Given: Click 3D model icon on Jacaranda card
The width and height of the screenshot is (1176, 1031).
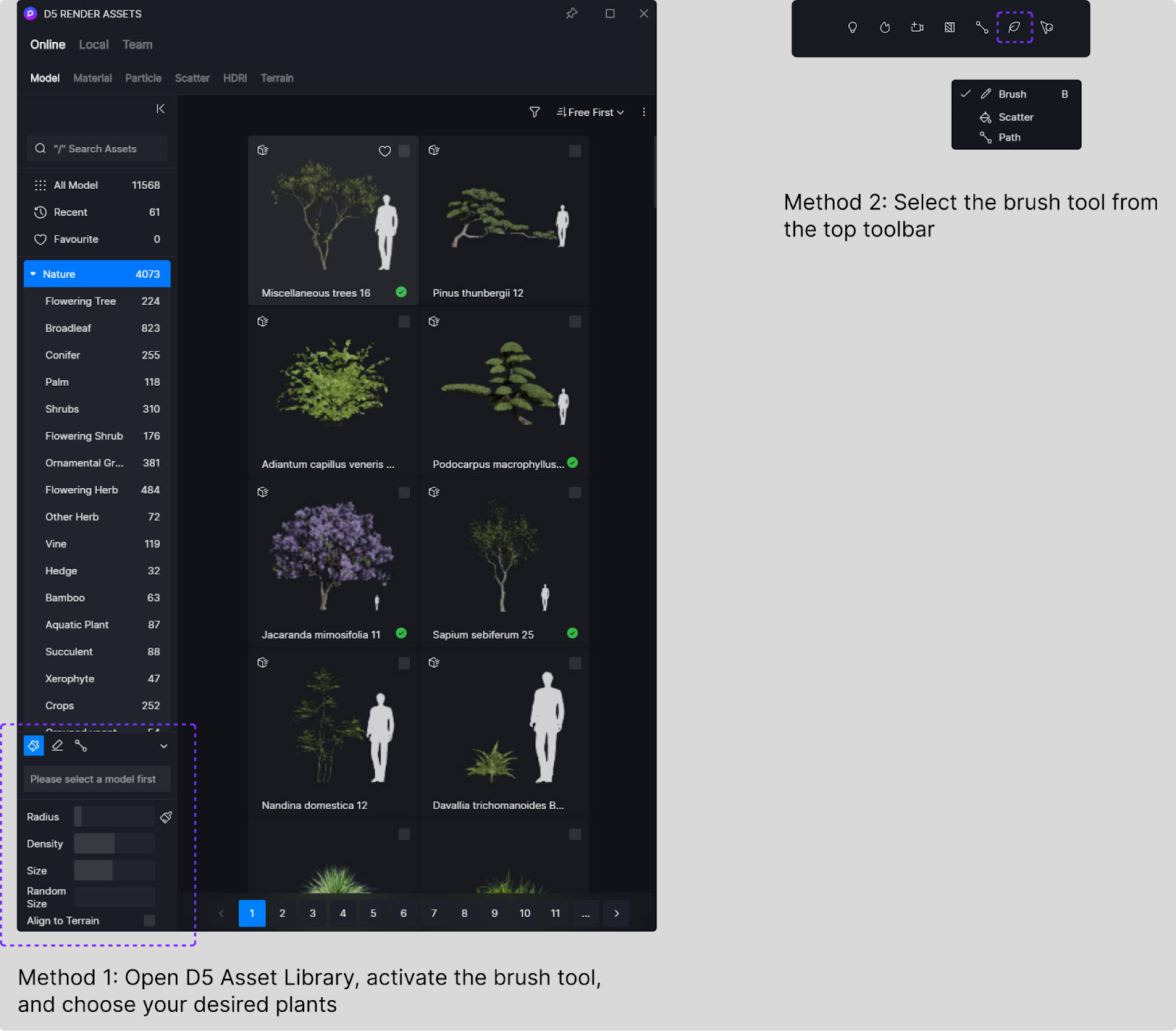Looking at the screenshot, I should point(262,492).
